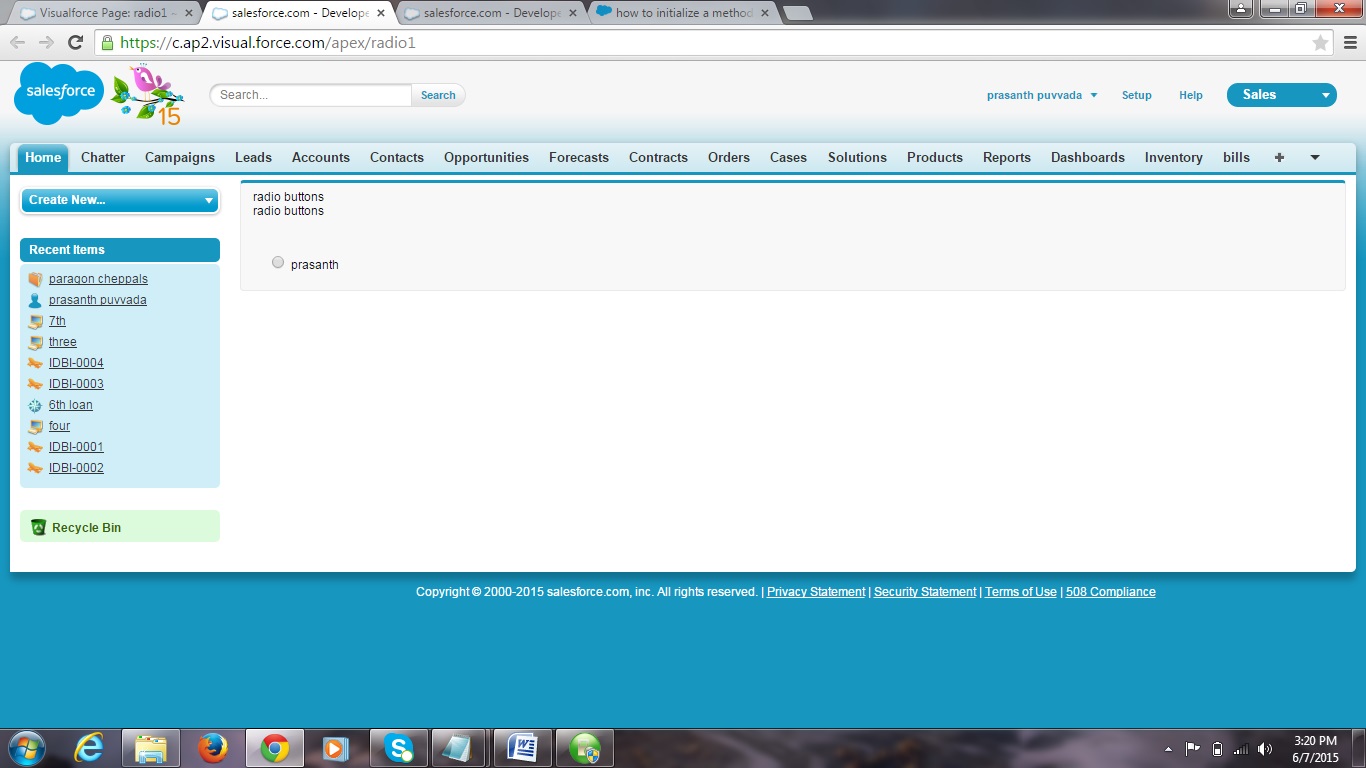Open the Inventory tab
This screenshot has height=768, width=1366.
coord(1174,157)
